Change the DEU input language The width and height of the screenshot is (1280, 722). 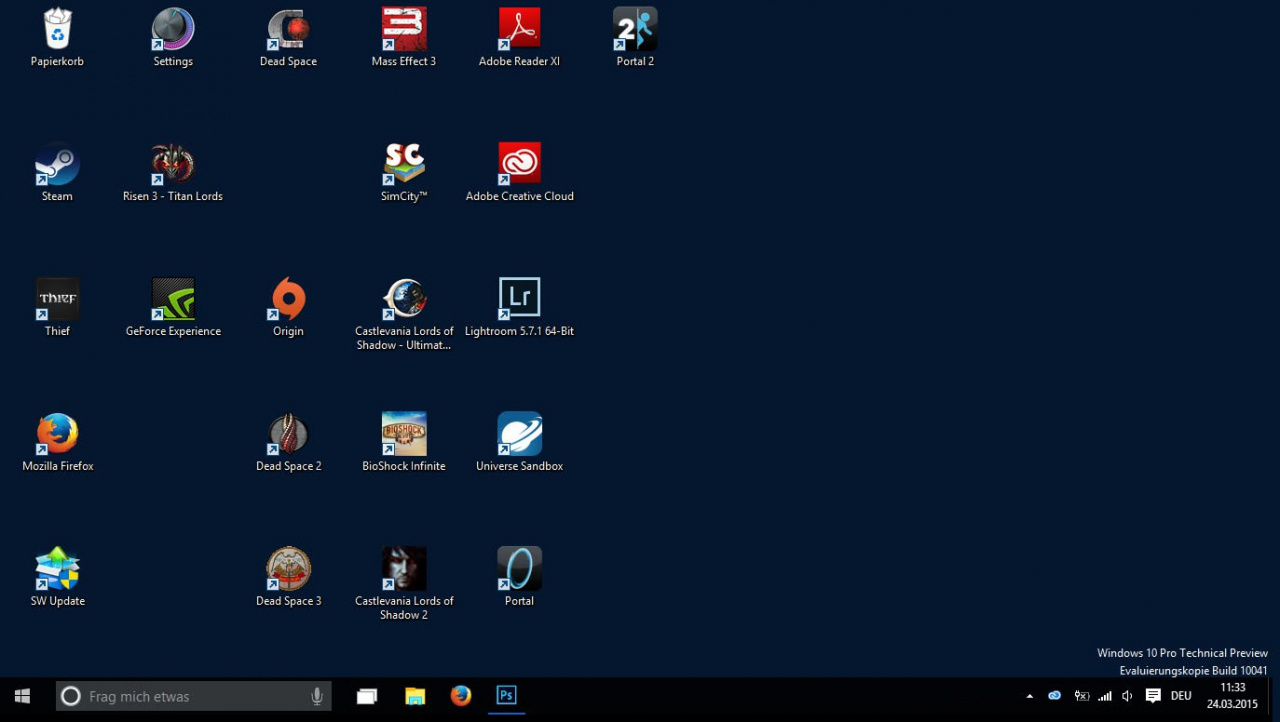[x=1181, y=696]
